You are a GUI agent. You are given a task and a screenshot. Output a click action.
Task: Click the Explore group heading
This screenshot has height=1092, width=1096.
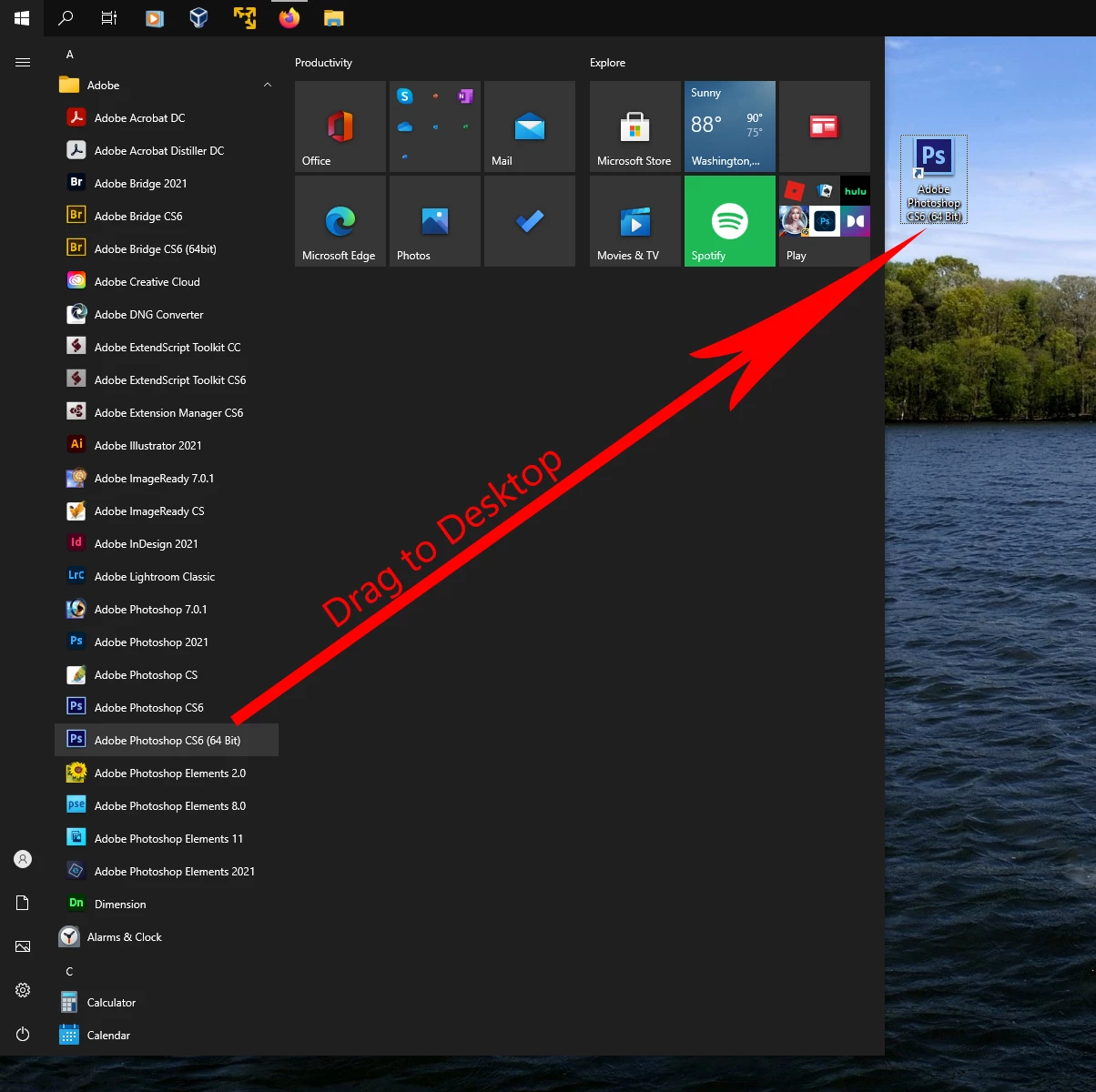click(607, 63)
